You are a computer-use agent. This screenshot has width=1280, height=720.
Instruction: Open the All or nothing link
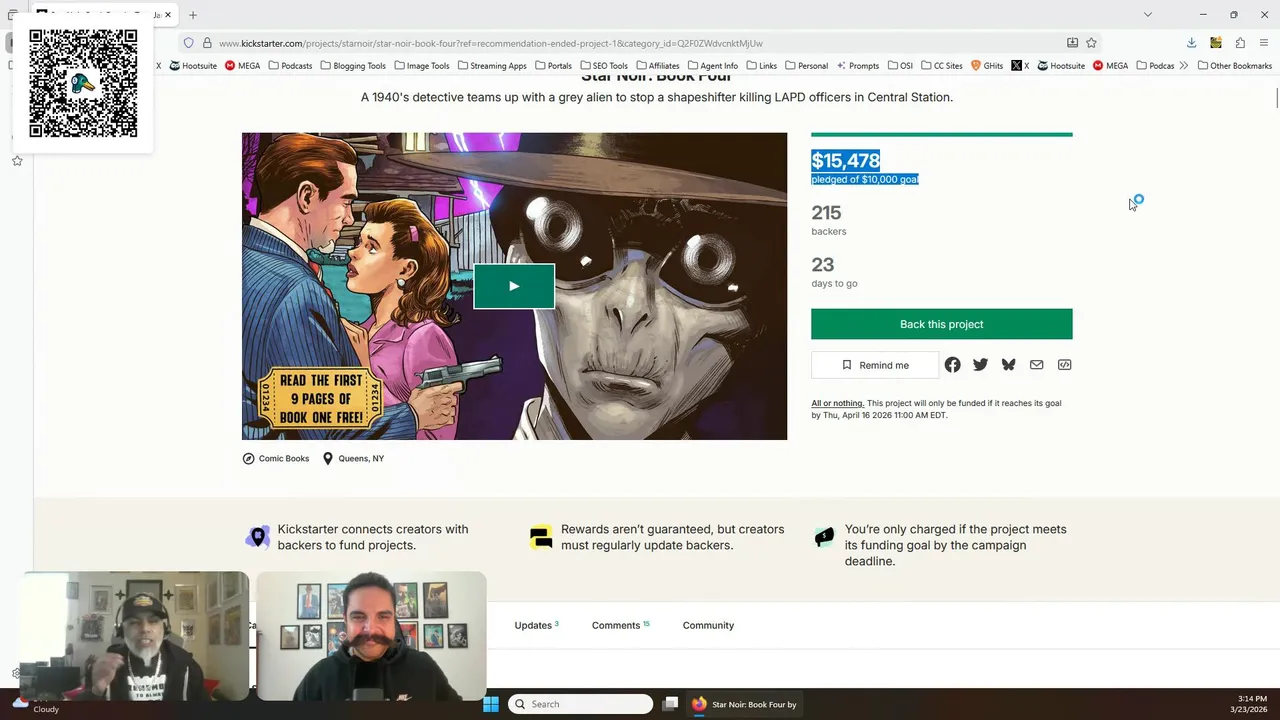tap(837, 403)
